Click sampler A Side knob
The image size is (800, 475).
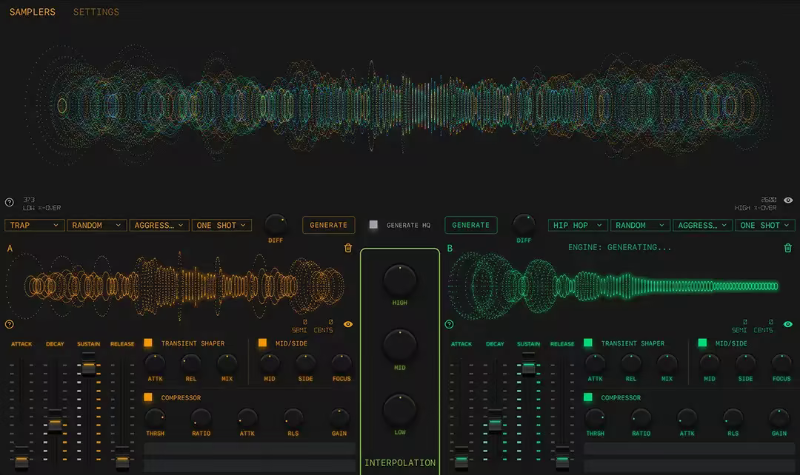pyautogui.click(x=305, y=363)
